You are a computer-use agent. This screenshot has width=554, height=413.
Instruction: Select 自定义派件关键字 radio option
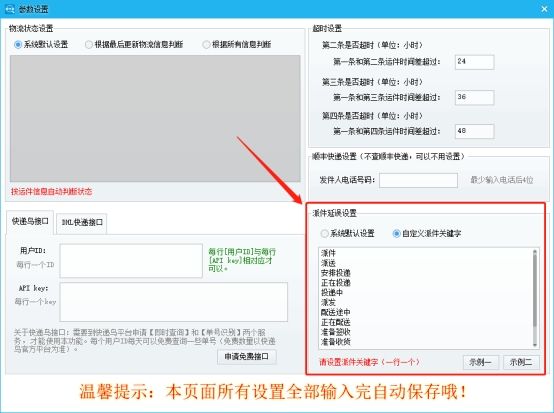[x=427, y=234]
